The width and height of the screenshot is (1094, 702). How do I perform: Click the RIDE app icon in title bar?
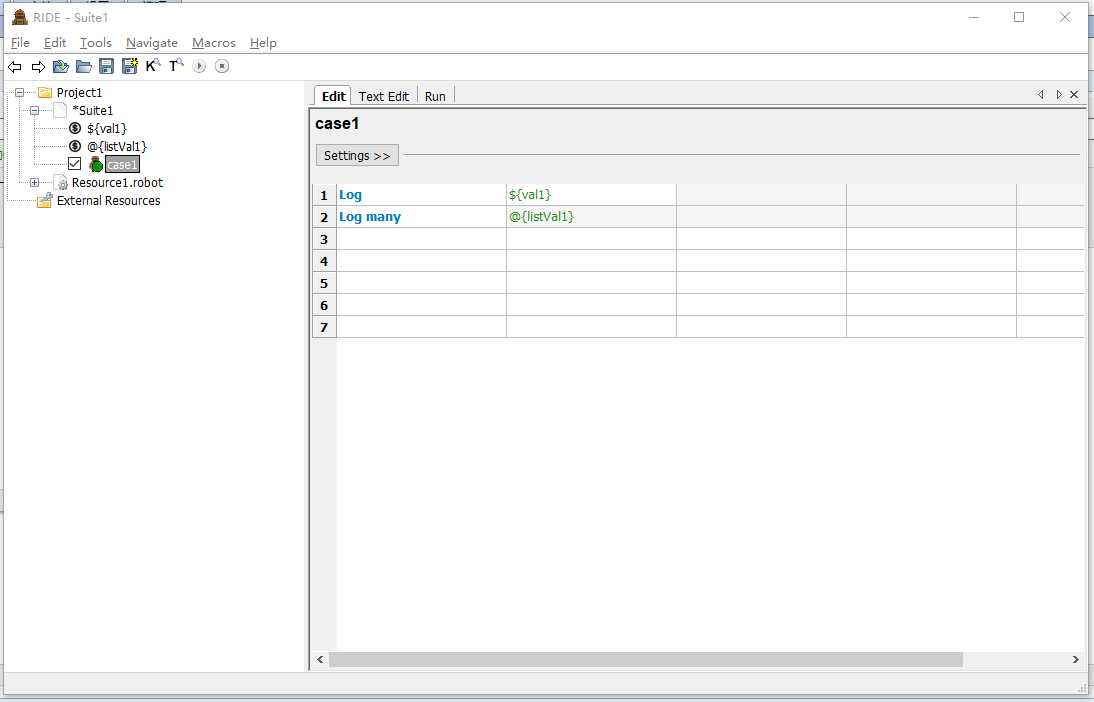pos(20,17)
